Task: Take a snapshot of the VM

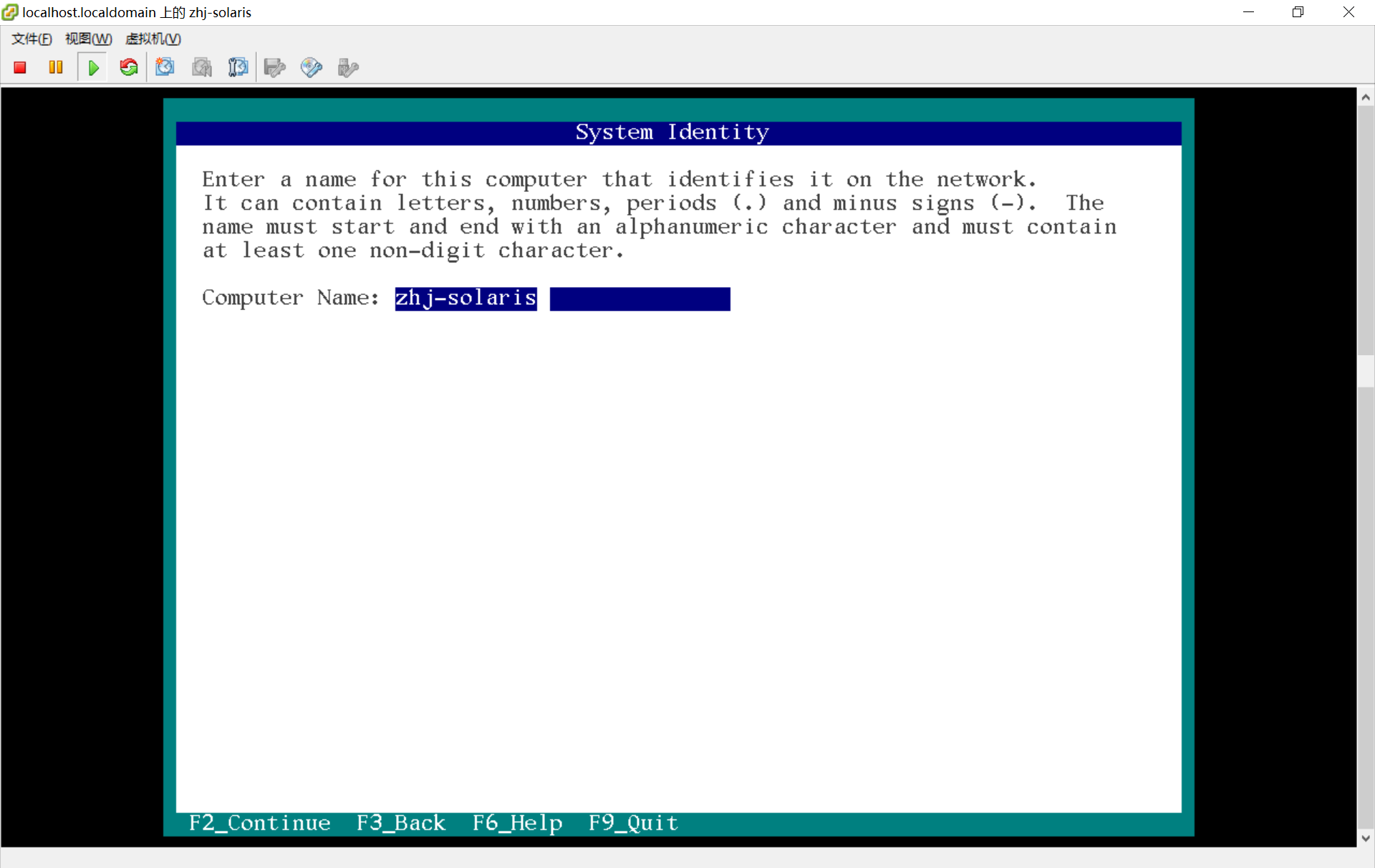Action: [x=165, y=67]
